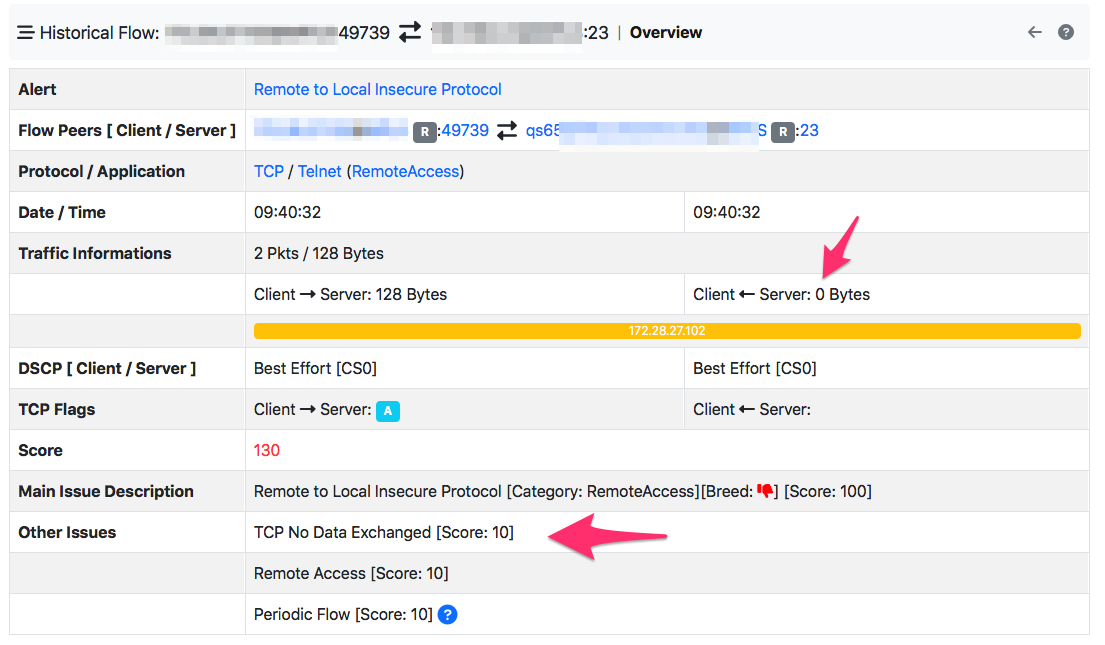The width and height of the screenshot is (1105, 645).
Task: Click the server R badge before :23
Action: (783, 131)
